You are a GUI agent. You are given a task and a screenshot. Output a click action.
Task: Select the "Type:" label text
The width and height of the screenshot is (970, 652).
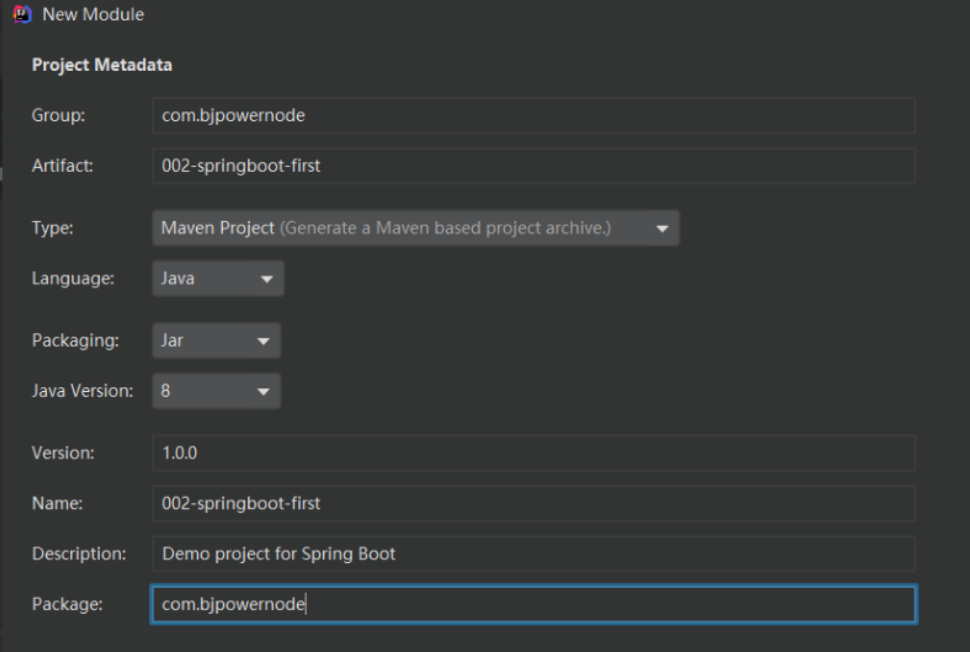[51, 228]
